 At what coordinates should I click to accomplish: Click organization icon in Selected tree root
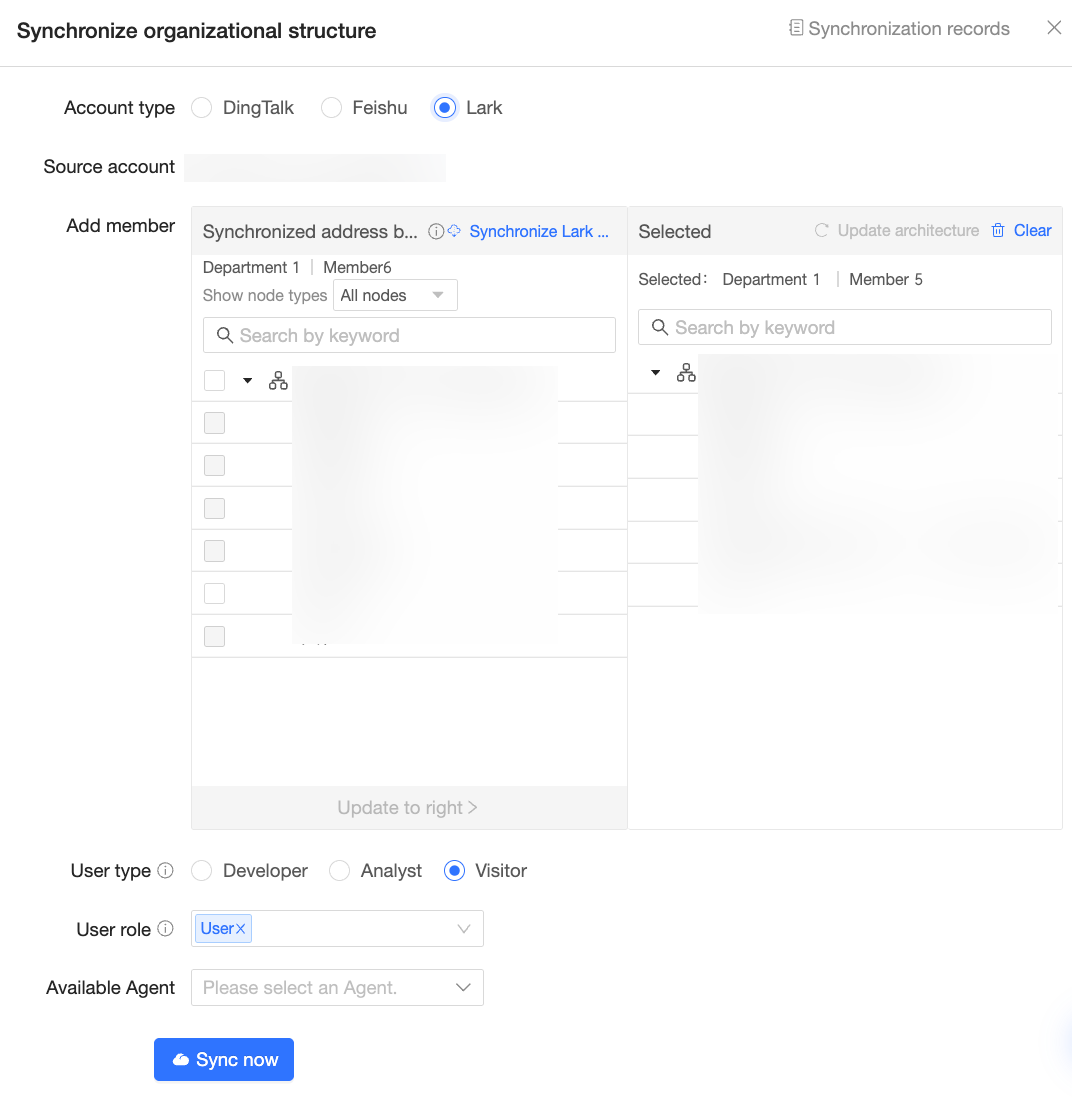click(686, 372)
